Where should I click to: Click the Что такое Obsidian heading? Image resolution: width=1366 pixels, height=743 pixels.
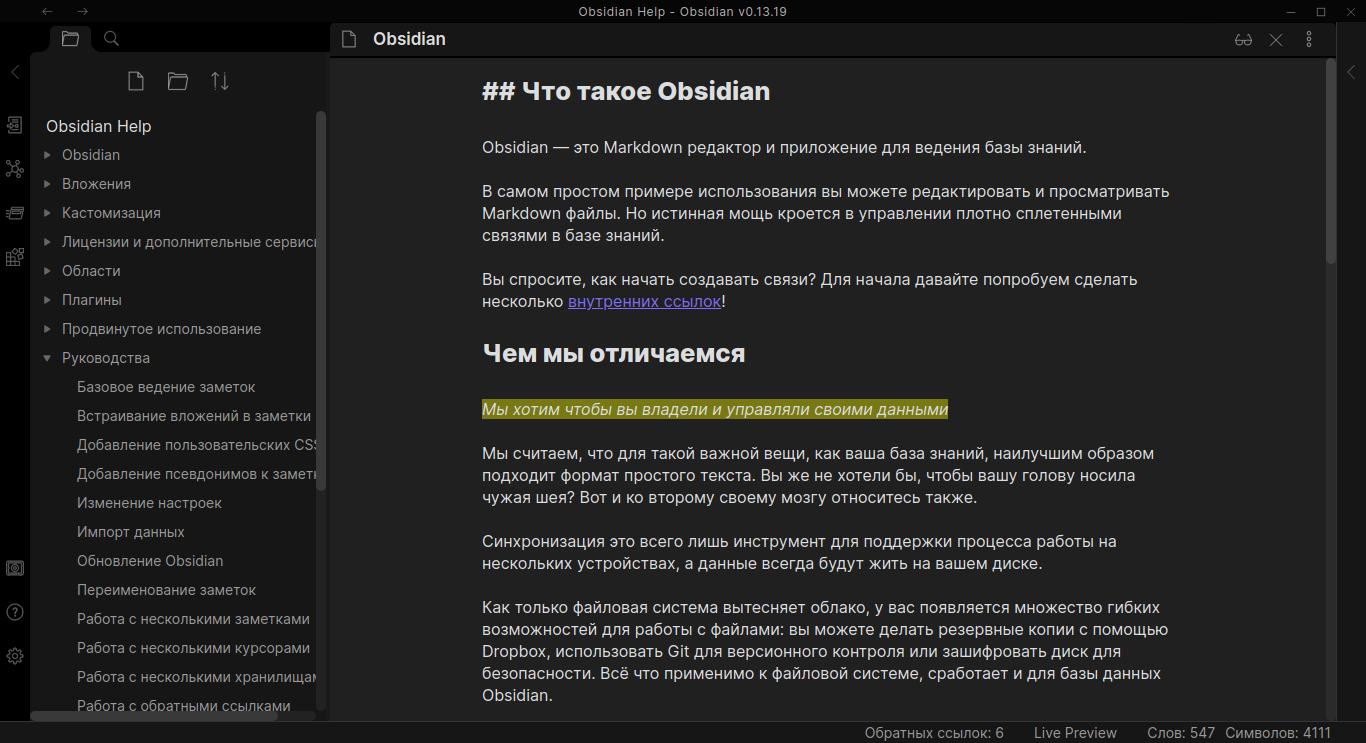626,92
